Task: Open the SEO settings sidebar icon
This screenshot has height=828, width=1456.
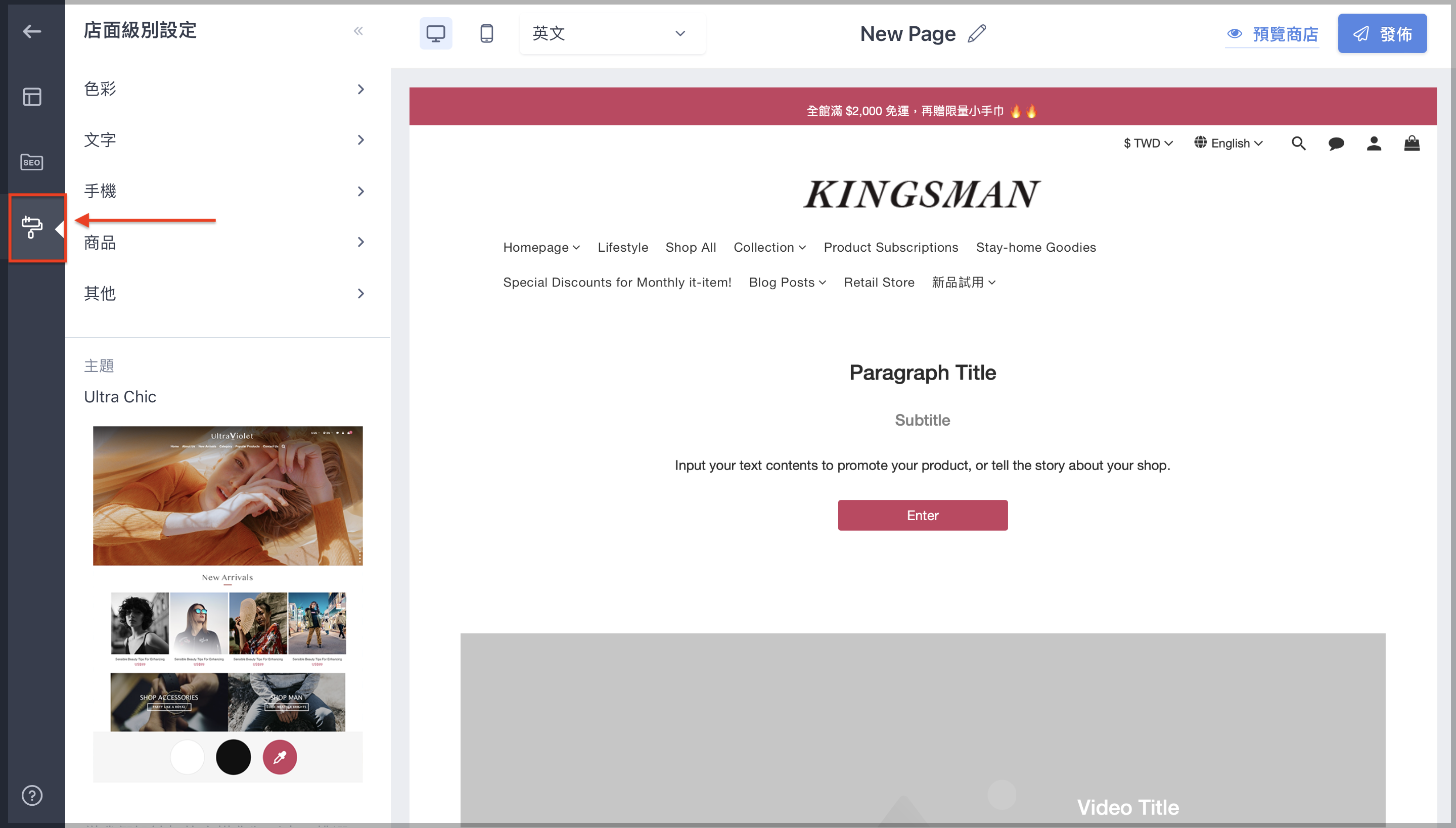Action: tap(32, 162)
